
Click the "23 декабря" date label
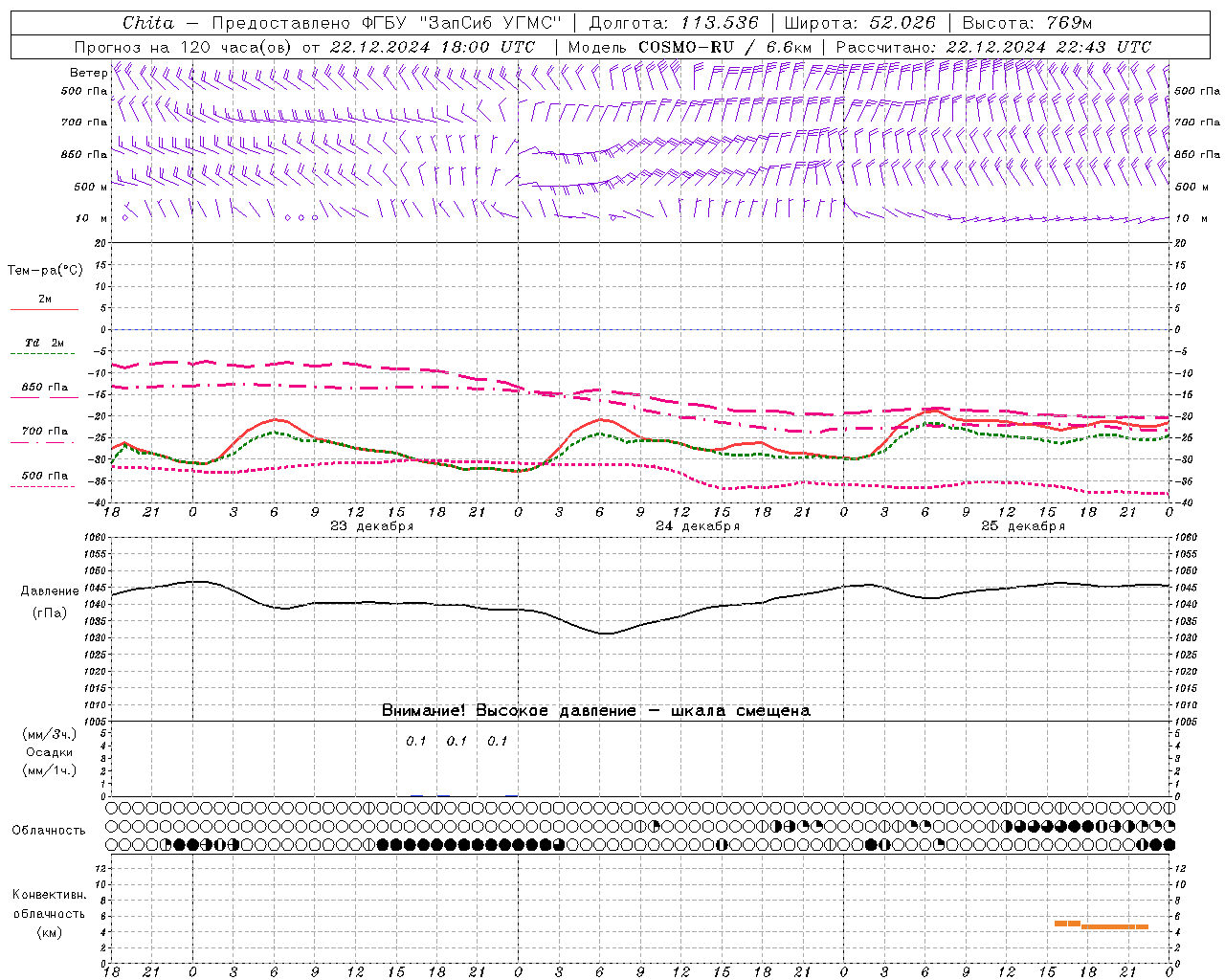[x=371, y=525]
